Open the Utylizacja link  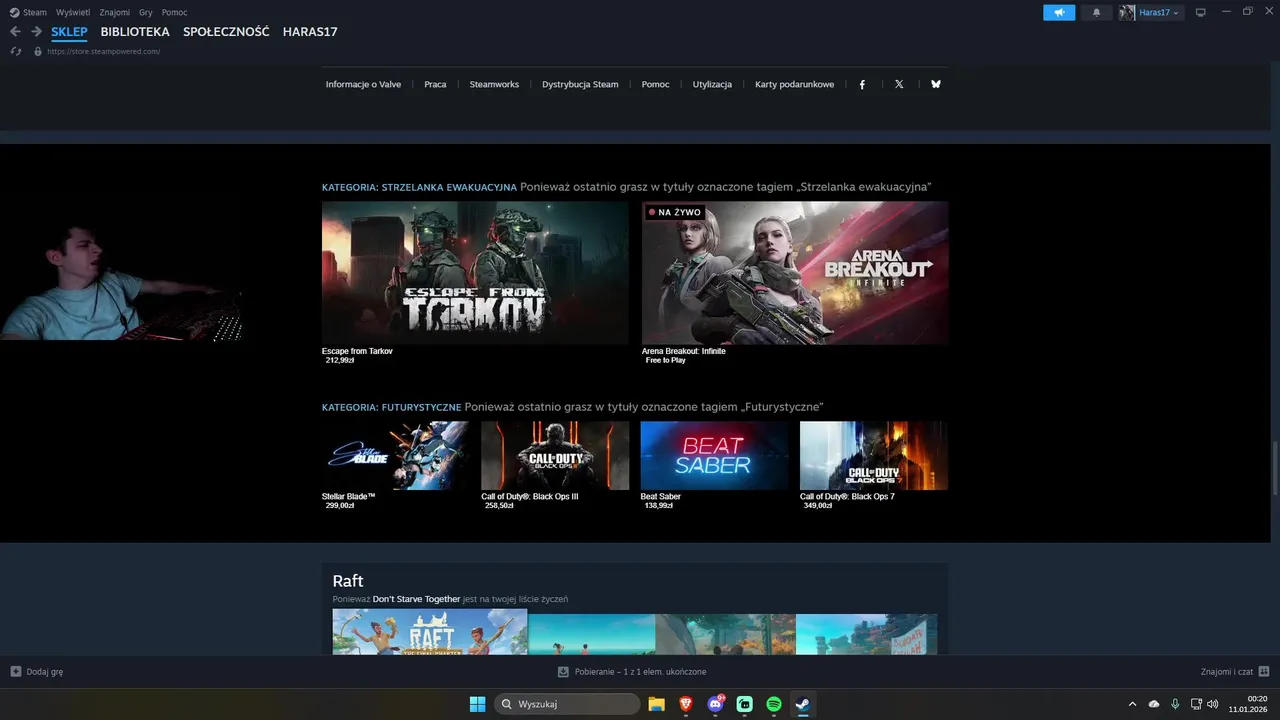coord(712,84)
